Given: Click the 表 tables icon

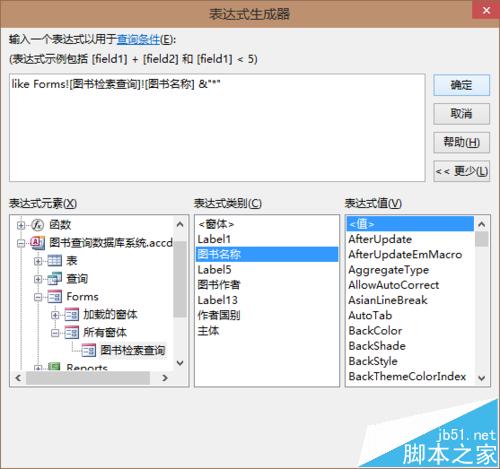Looking at the screenshot, I should point(54,261).
